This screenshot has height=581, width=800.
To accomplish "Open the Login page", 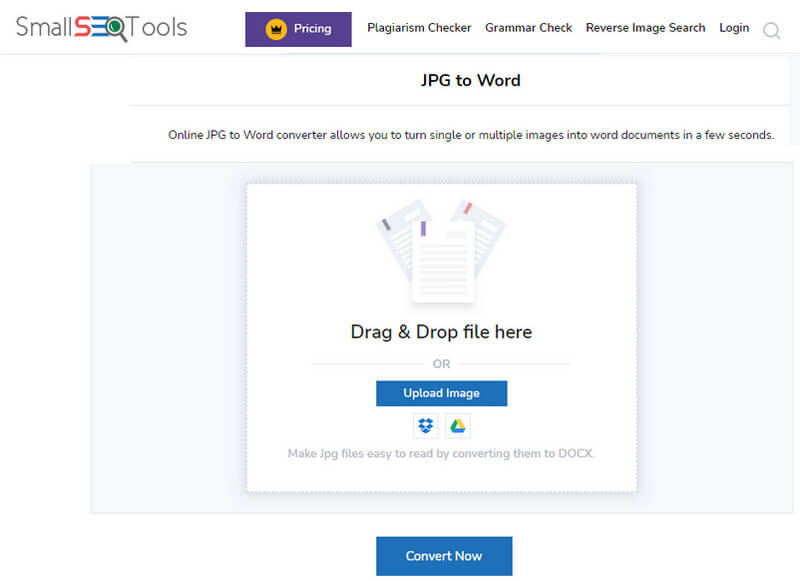I will tap(734, 28).
